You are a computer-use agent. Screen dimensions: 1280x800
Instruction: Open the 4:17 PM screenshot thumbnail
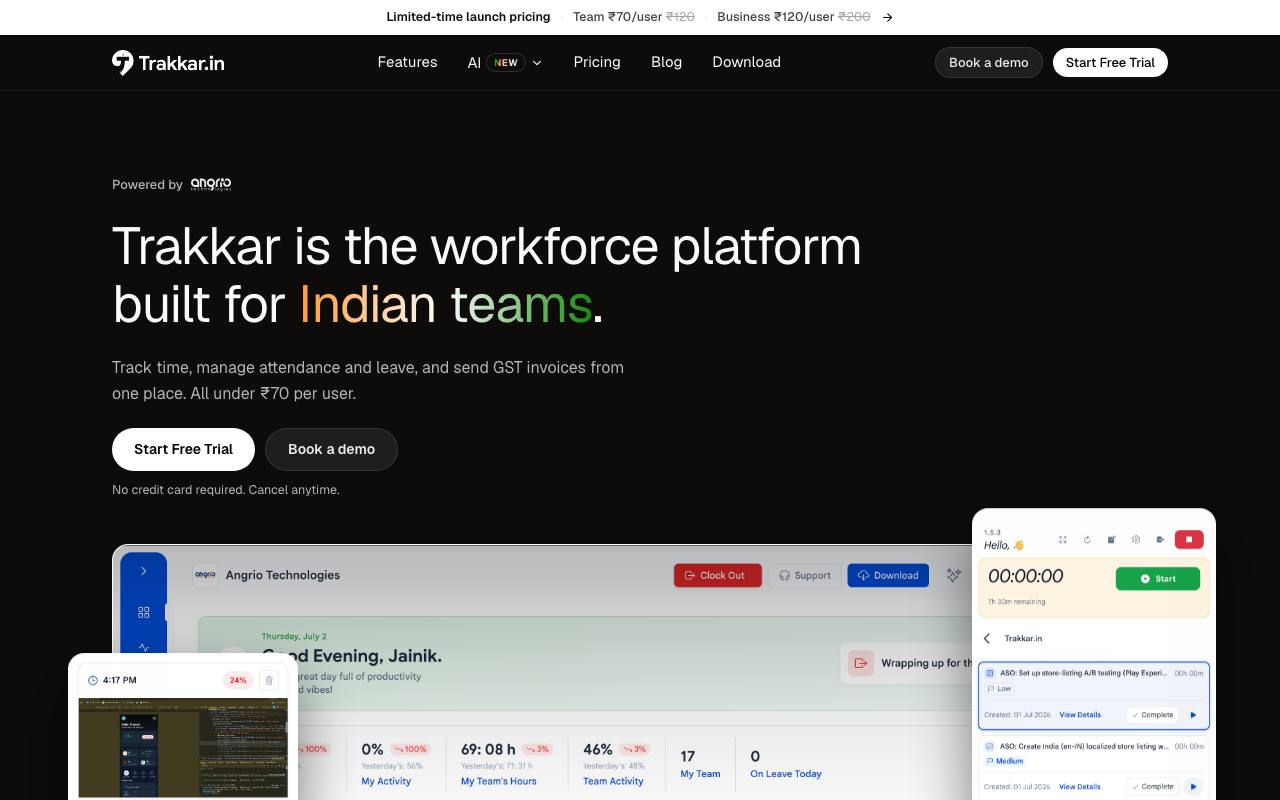pos(183,748)
